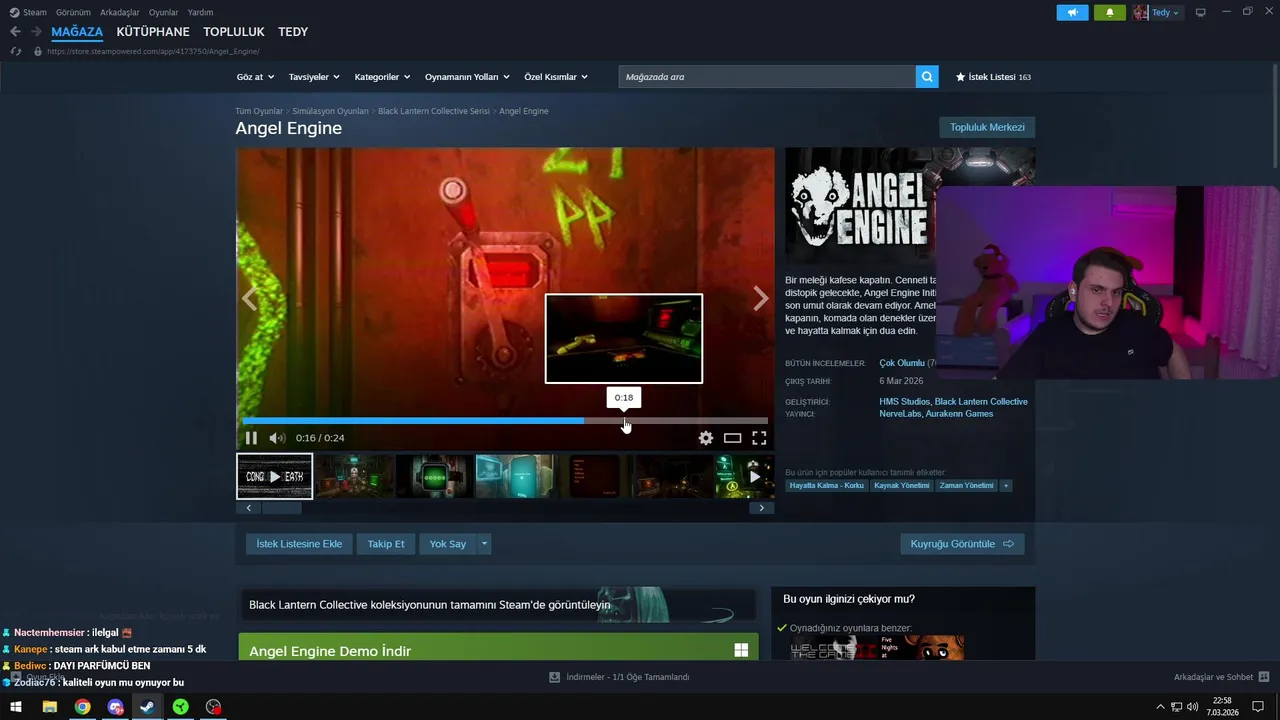This screenshot has width=1280, height=720.
Task: Open the Tedy account dropdown
Action: coord(1166,12)
